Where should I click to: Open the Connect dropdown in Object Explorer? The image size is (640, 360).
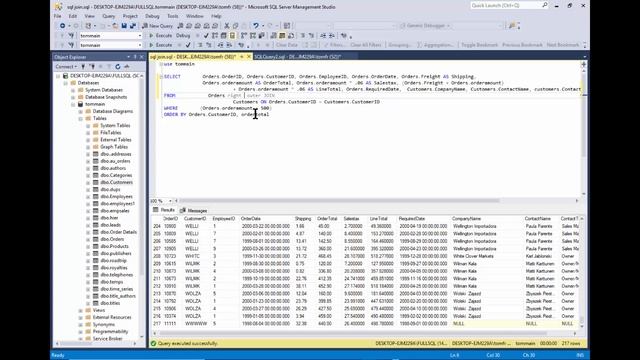pos(66,67)
